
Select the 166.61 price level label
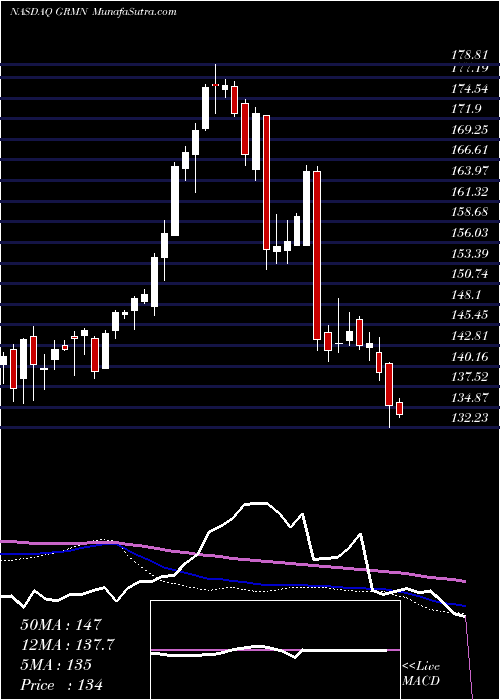468,150
